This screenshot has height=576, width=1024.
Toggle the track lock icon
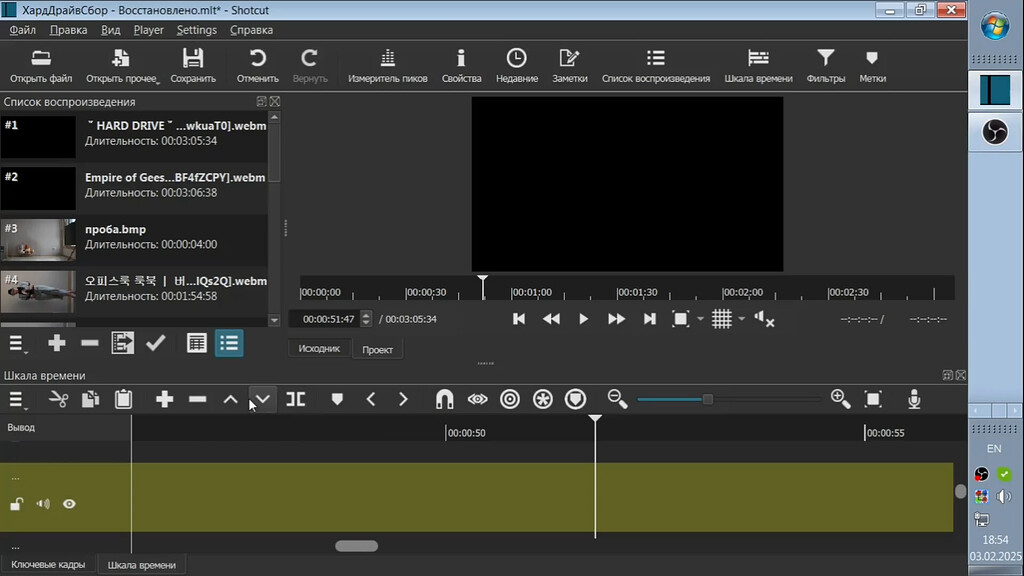[16, 504]
